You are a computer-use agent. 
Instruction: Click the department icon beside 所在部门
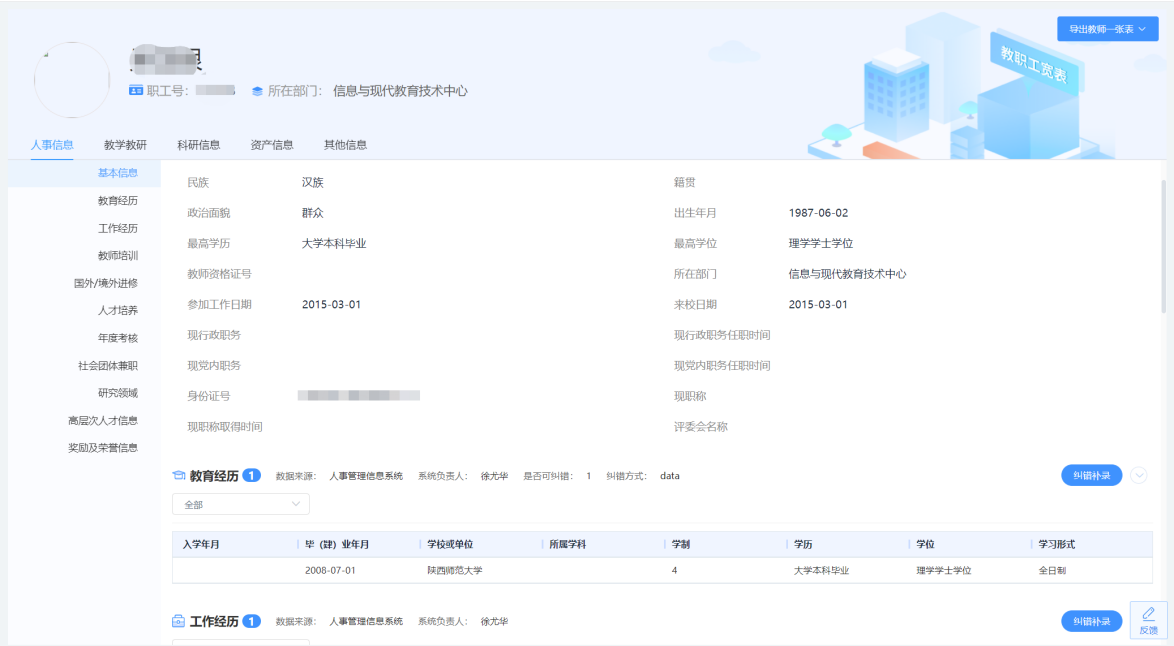(257, 91)
